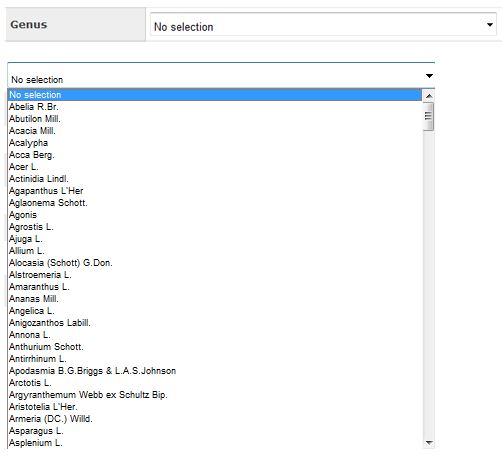
Task: Select 'Alstroemeria L.' option
Action: pos(215,275)
